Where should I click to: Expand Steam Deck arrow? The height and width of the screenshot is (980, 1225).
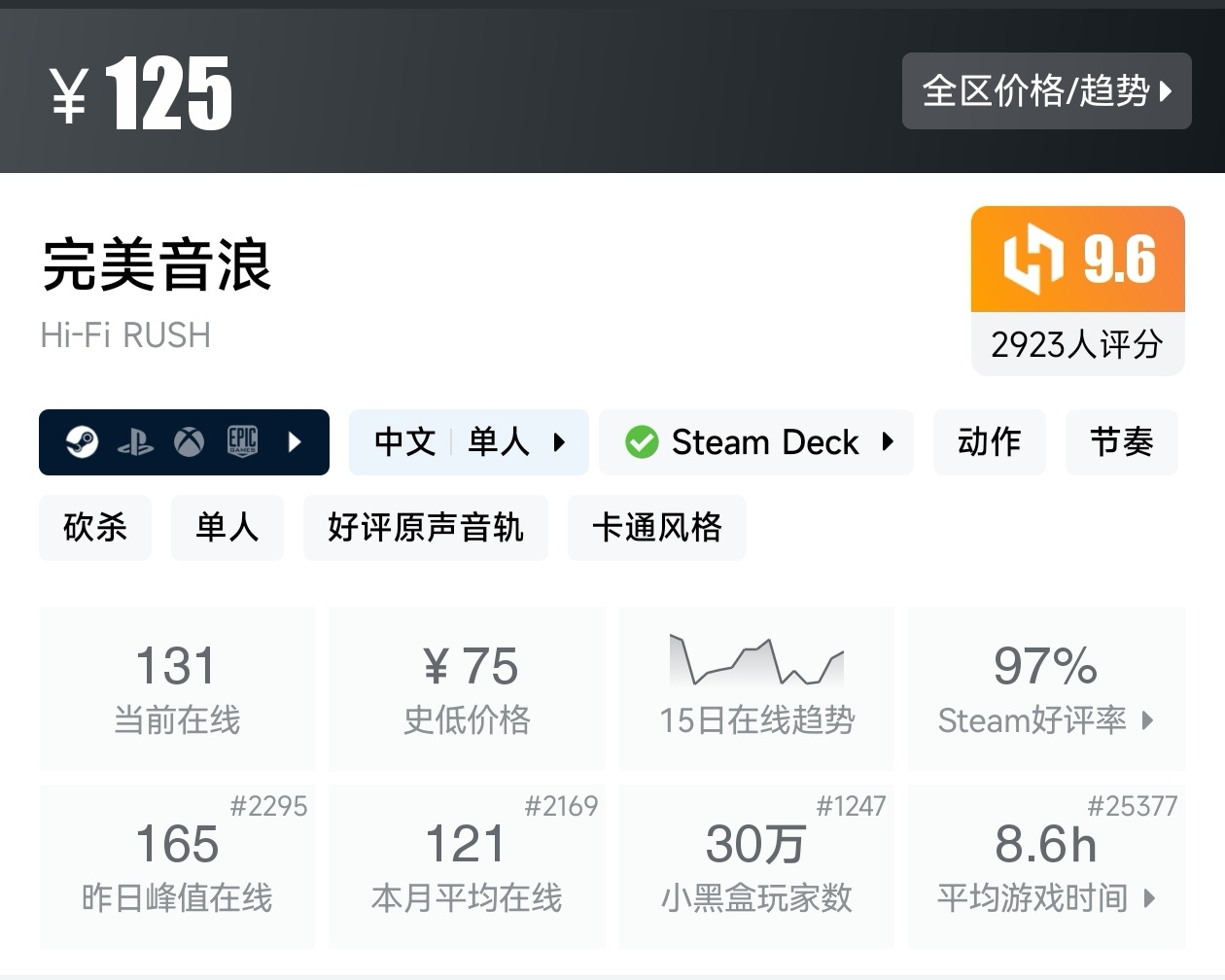(x=887, y=442)
